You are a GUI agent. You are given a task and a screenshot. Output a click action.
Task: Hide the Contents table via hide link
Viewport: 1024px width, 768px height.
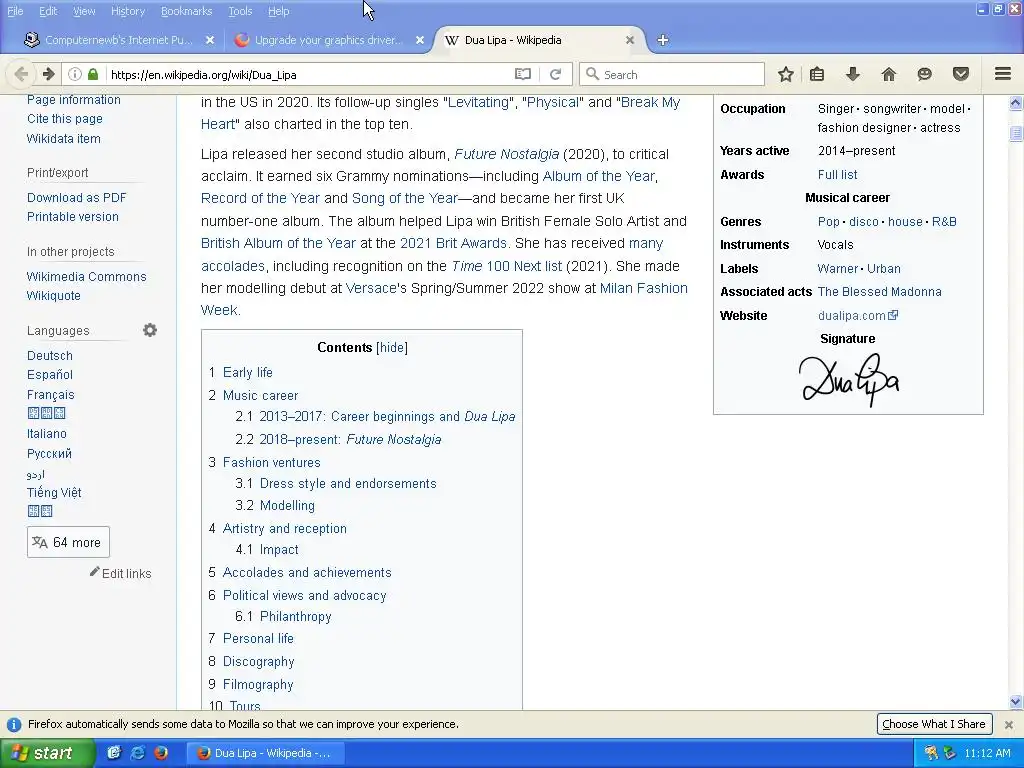(x=392, y=347)
